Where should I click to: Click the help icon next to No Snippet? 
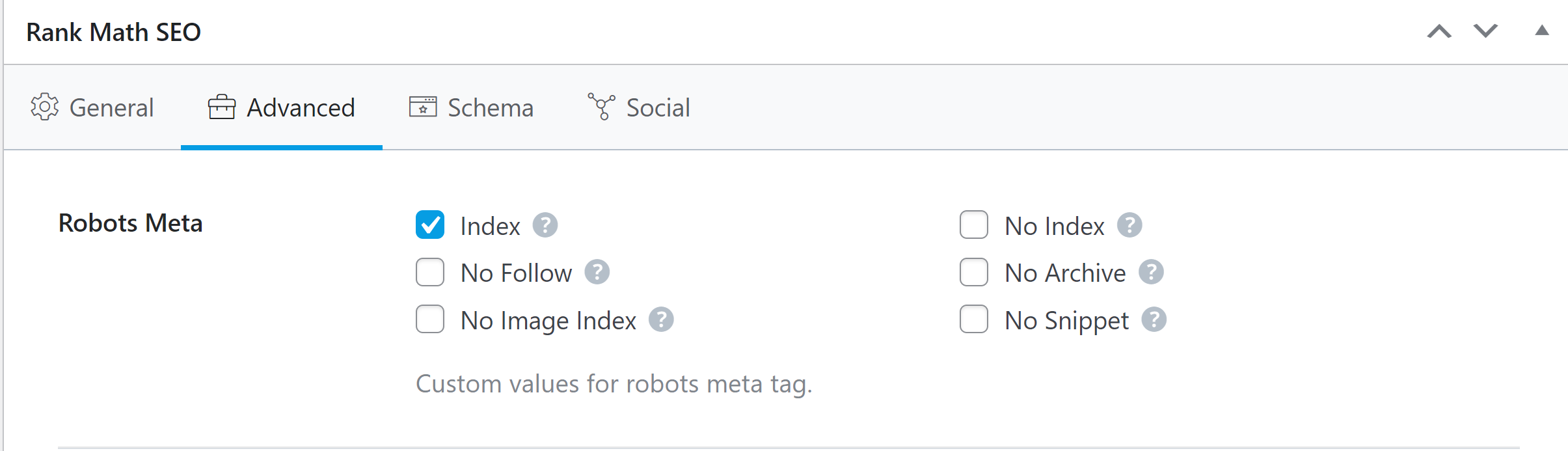point(1154,320)
